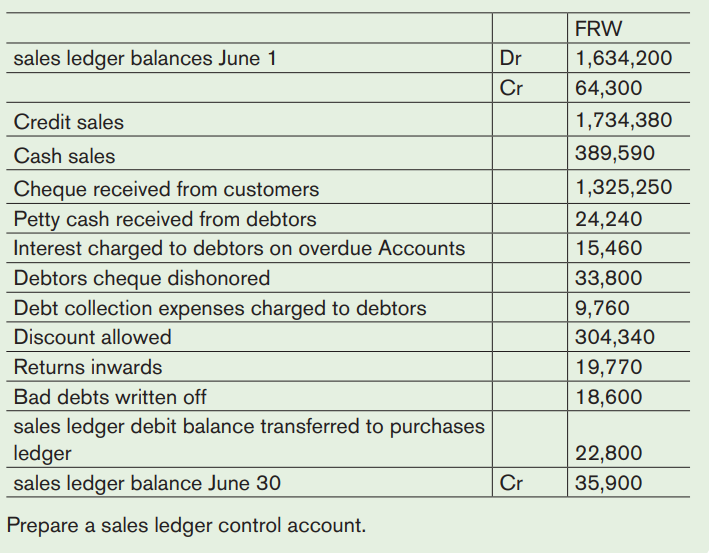
Task: Select the Dr label beside opening balance
Action: point(510,58)
